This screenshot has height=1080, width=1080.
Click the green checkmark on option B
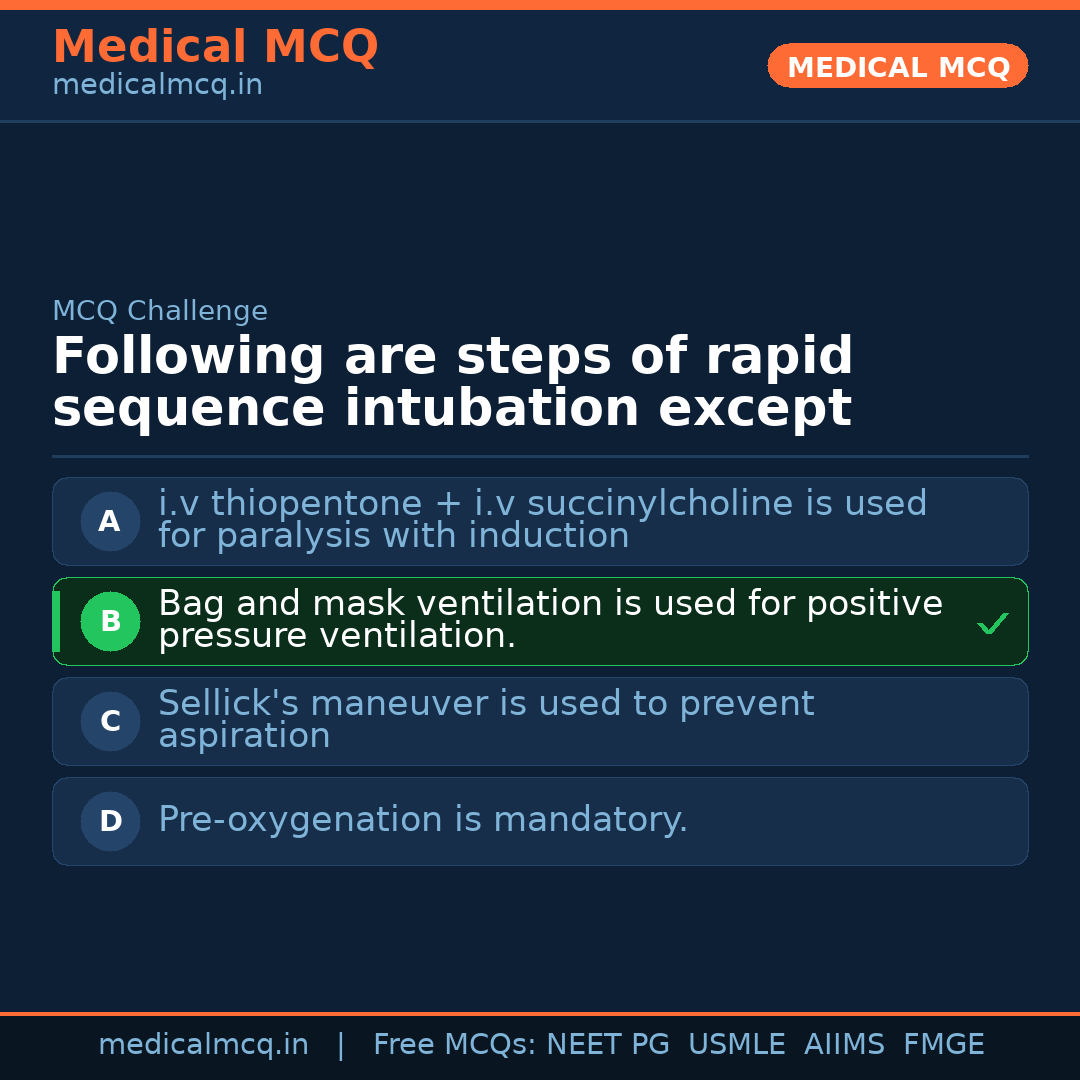[x=992, y=624]
